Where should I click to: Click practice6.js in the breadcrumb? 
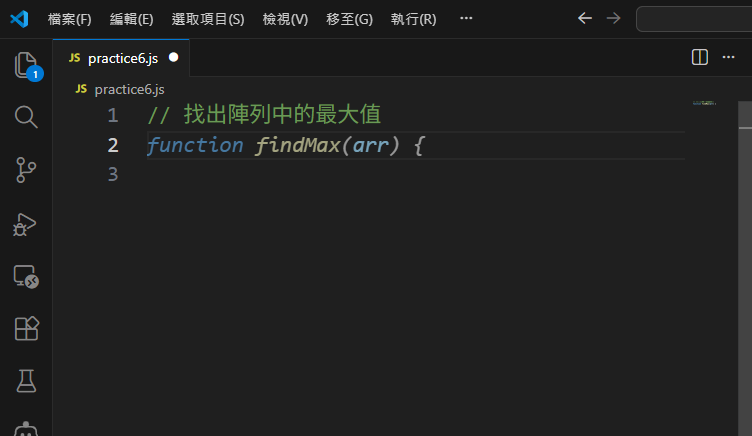[x=129, y=89]
